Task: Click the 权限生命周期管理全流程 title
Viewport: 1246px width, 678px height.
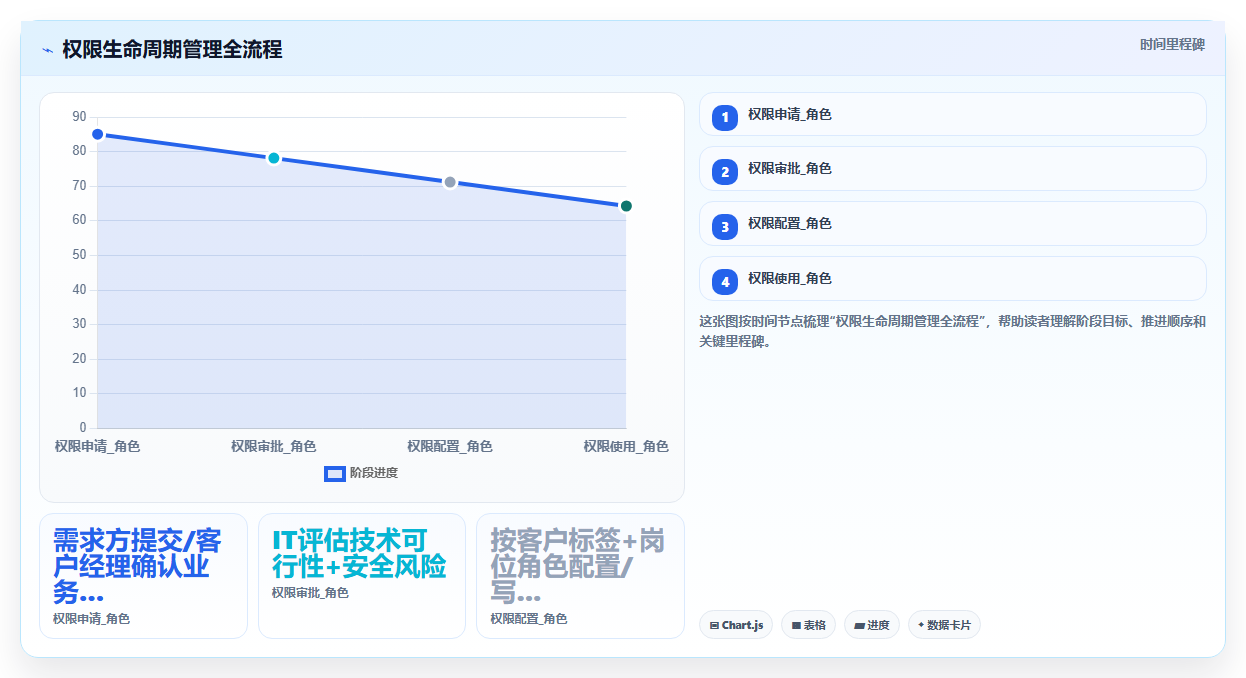Action: (x=172, y=50)
